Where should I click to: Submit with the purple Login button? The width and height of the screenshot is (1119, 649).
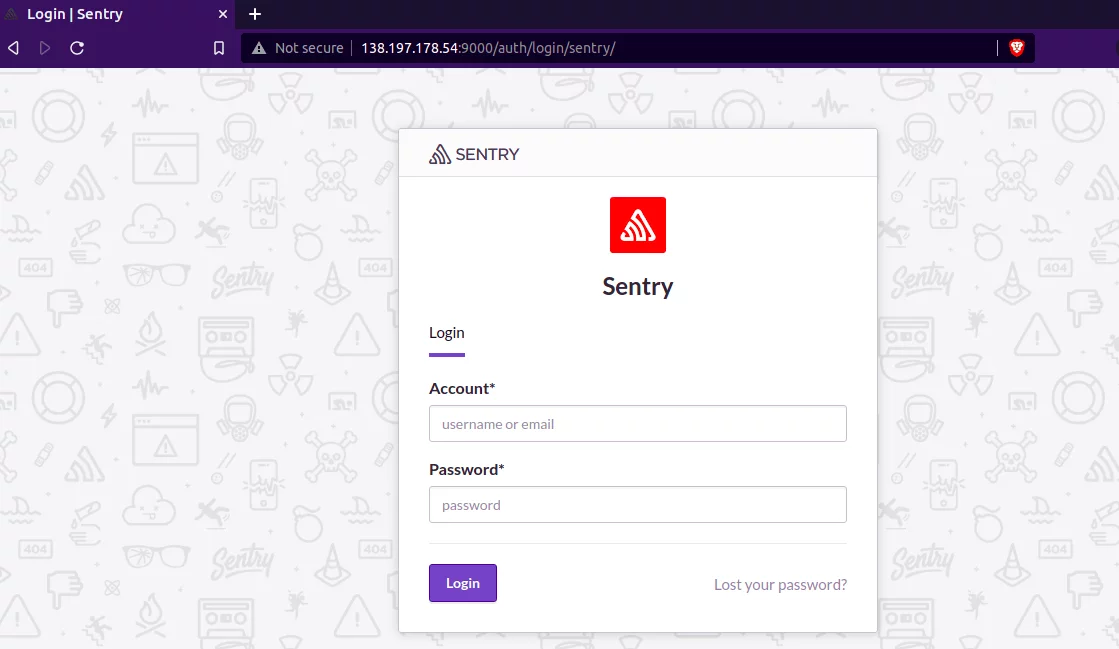coord(462,583)
